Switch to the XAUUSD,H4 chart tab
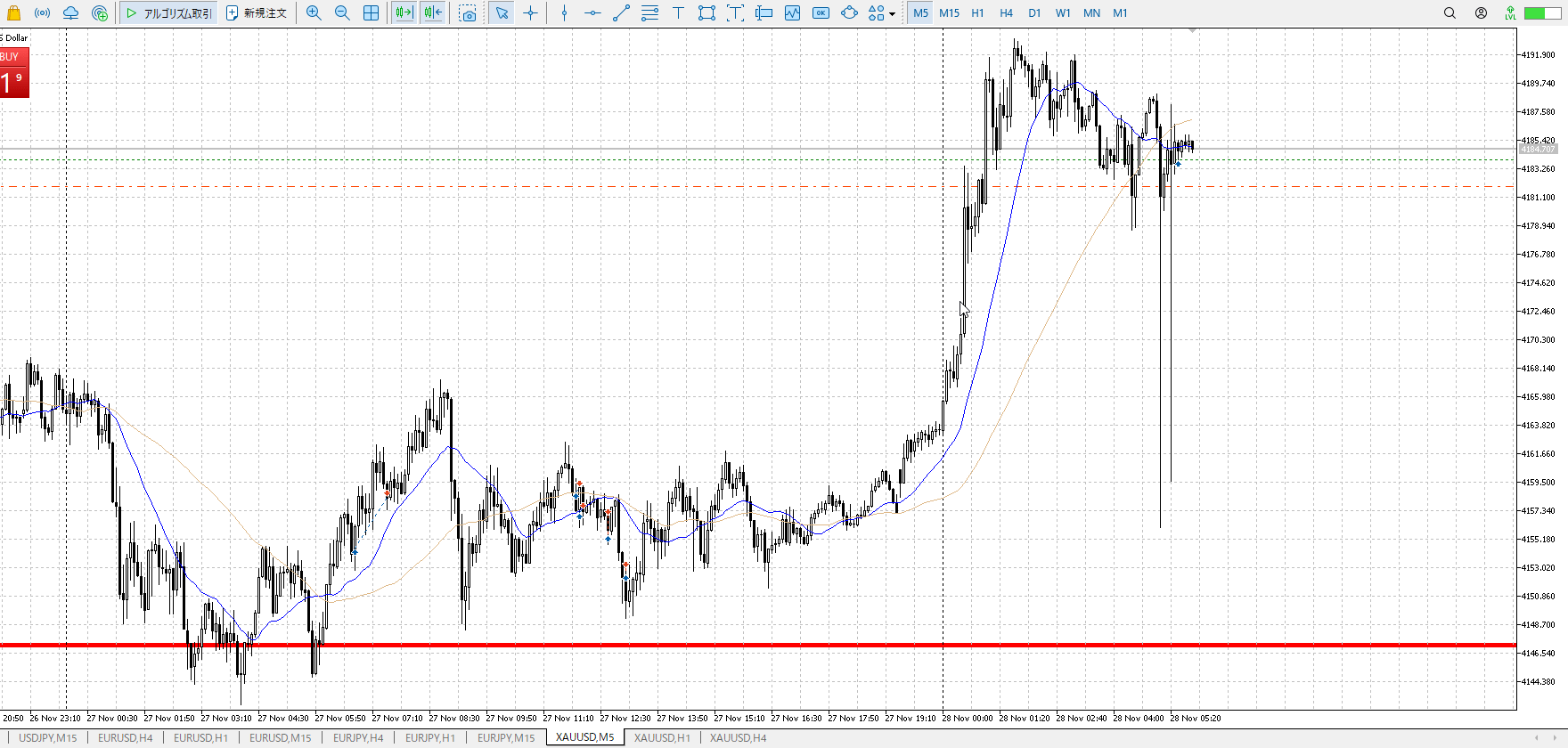The height and width of the screenshot is (748, 1568). click(738, 737)
